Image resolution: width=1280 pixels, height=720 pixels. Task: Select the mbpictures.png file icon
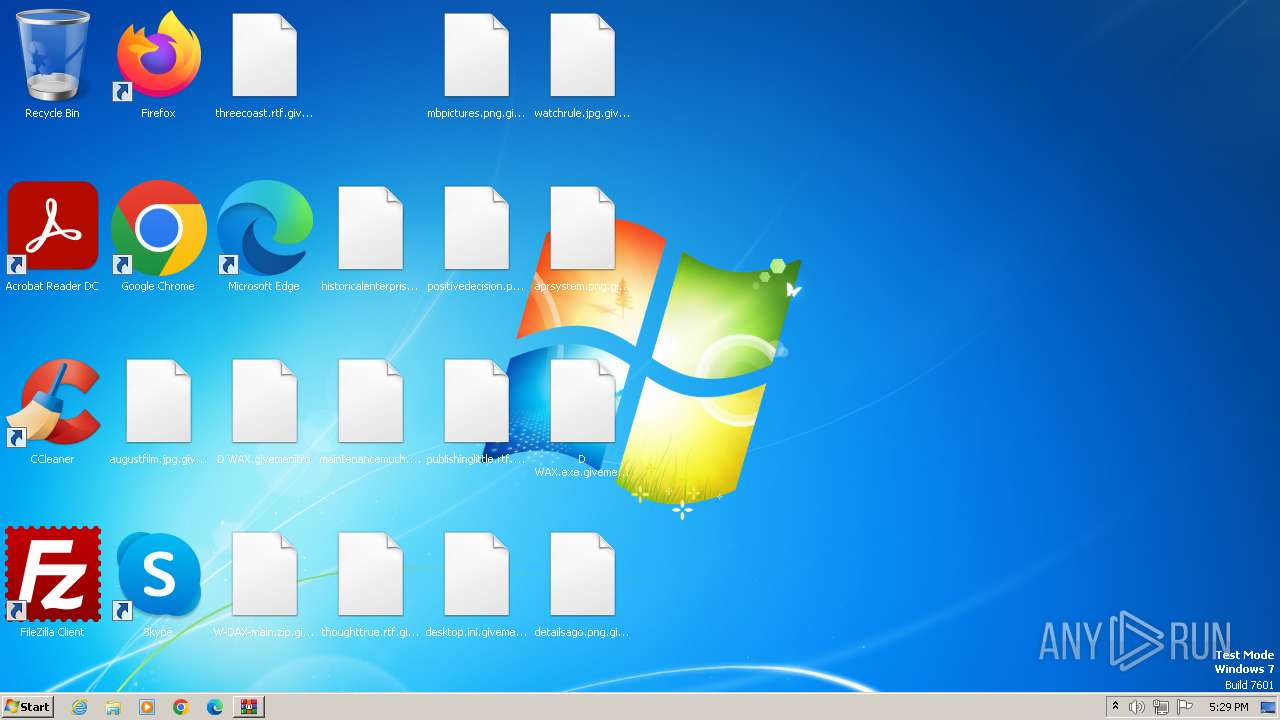[476, 56]
